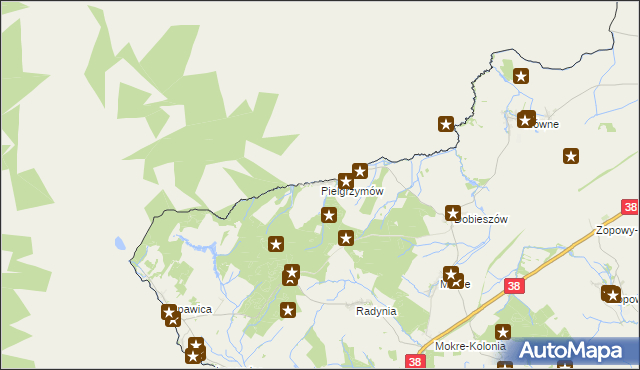The height and width of the screenshot is (370, 640).
Task: Click the Radynia village label
Action: point(376,311)
